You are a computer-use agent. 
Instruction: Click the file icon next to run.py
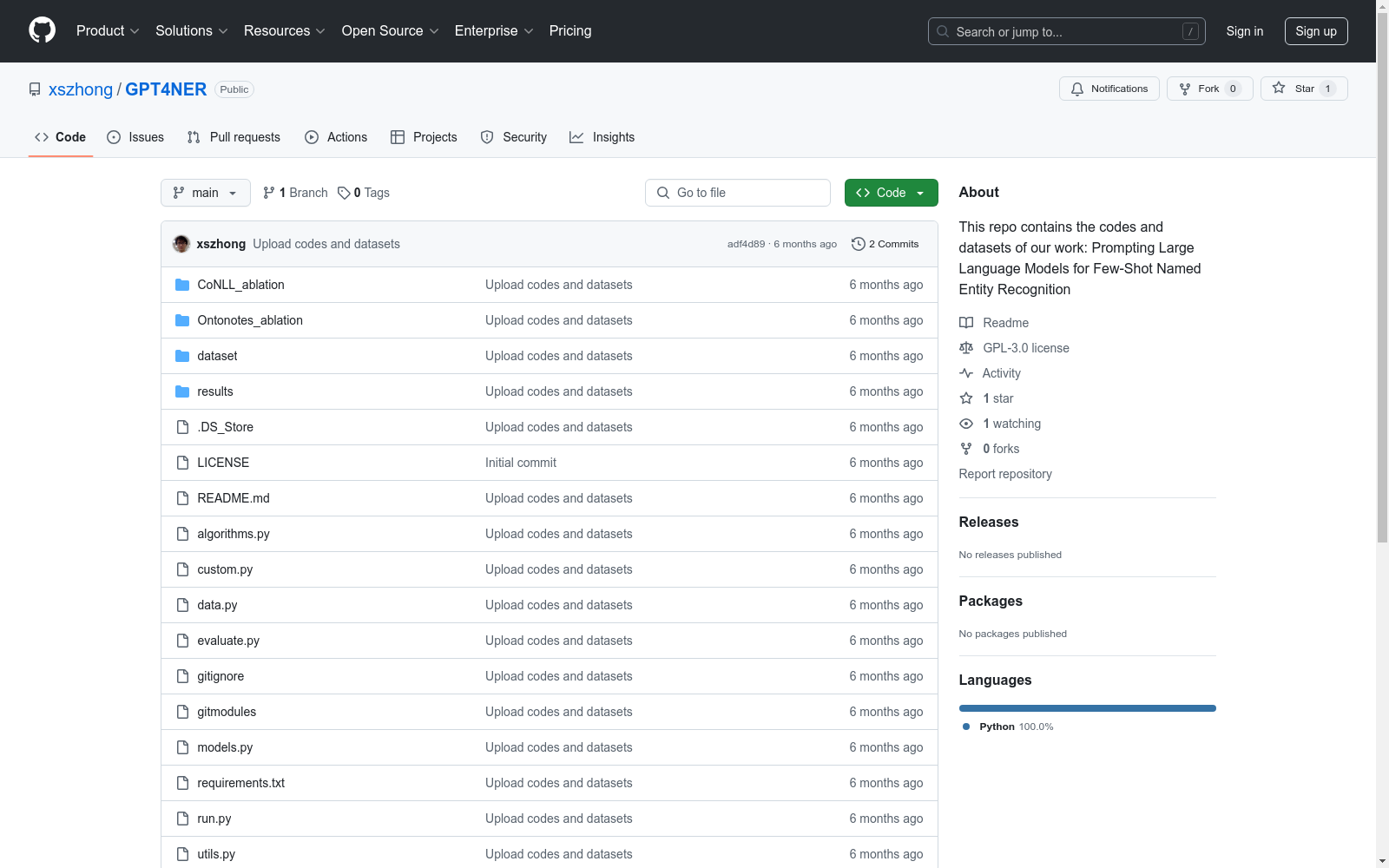click(x=182, y=819)
